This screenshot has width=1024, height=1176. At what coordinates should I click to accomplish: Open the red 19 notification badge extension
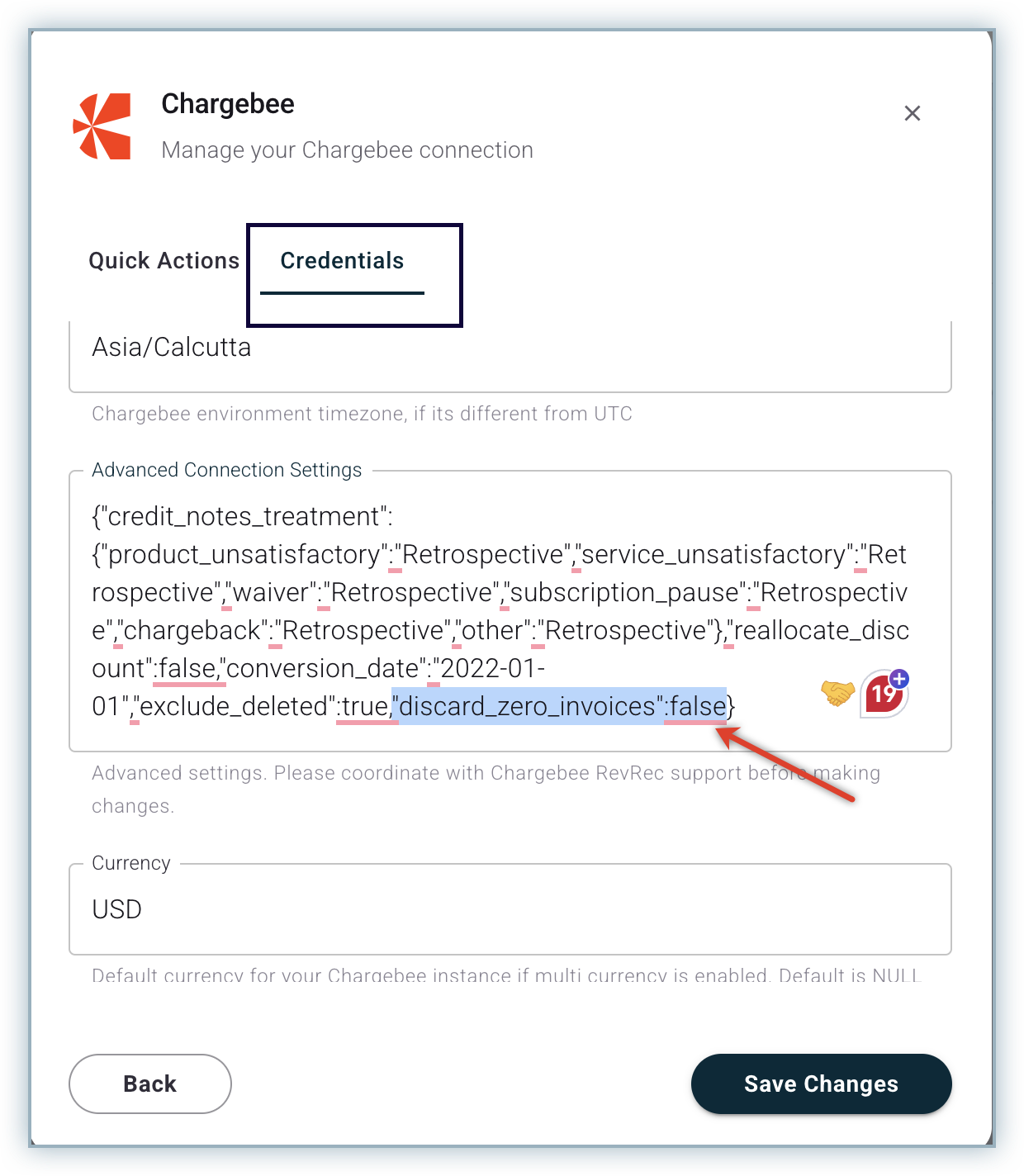(884, 695)
